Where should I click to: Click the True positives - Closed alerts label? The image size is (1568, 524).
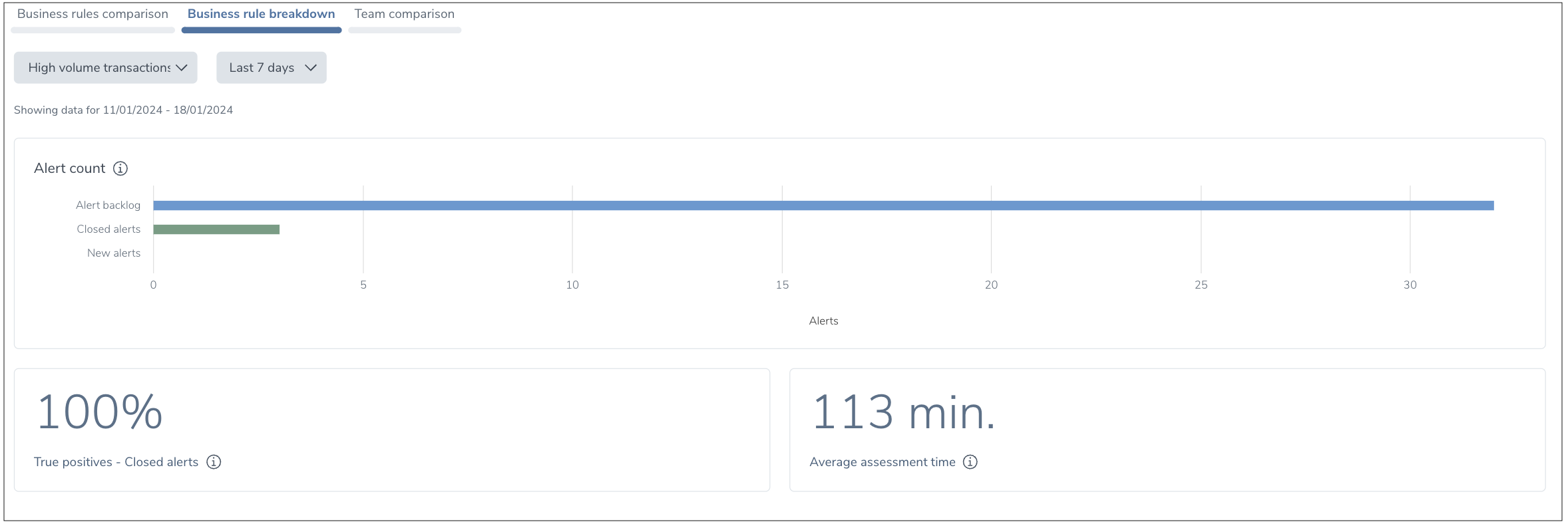(116, 462)
